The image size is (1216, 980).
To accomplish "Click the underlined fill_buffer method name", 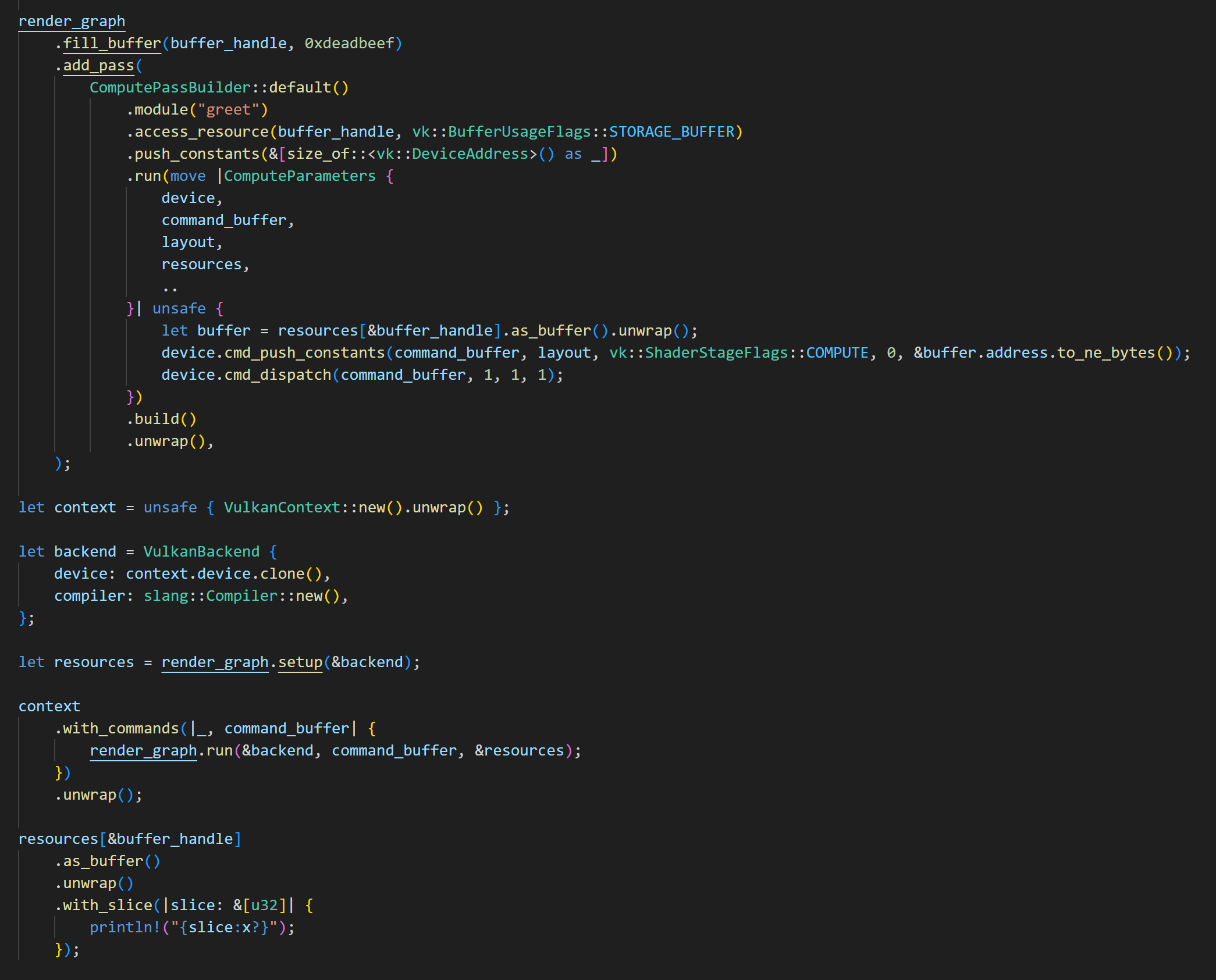I will [x=112, y=44].
